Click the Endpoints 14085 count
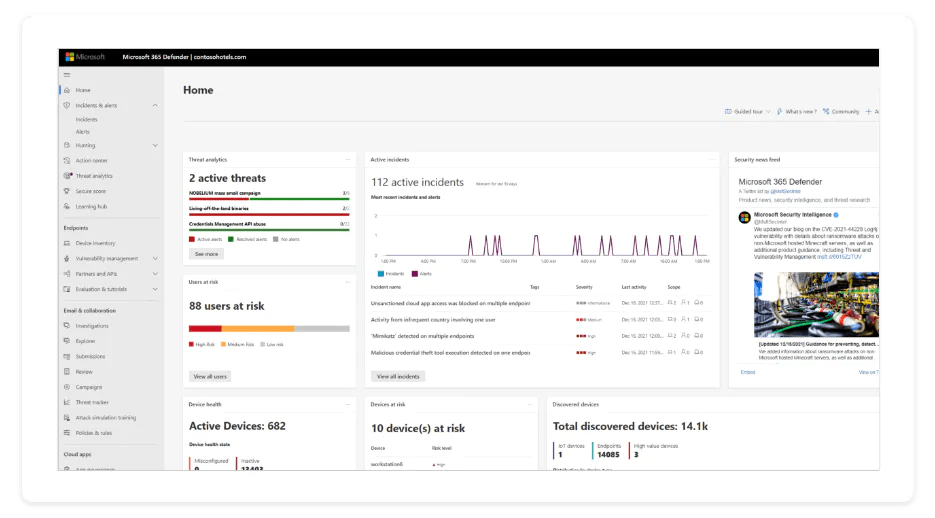Screen dimensions: 935x518 [608, 454]
